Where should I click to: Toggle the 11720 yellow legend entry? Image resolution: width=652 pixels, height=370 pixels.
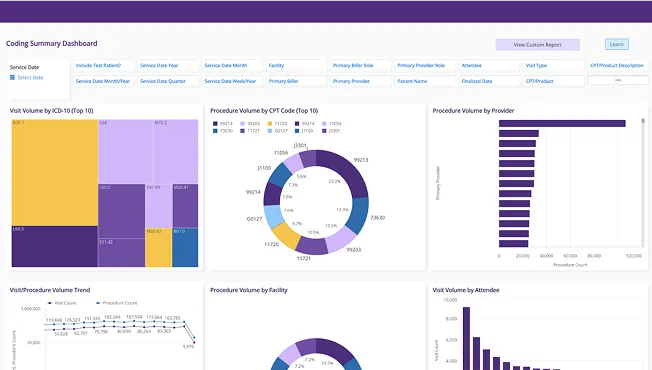click(x=277, y=123)
